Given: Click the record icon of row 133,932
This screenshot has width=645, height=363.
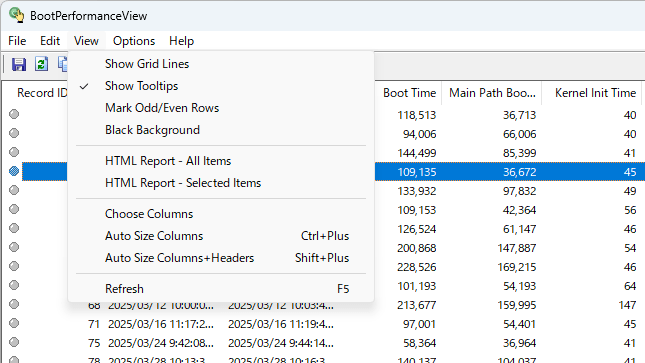Looking at the screenshot, I should point(14,190).
